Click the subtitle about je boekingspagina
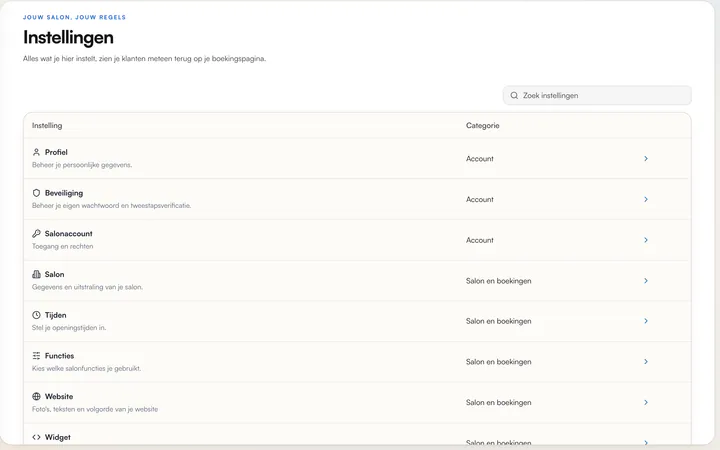 pos(144,59)
